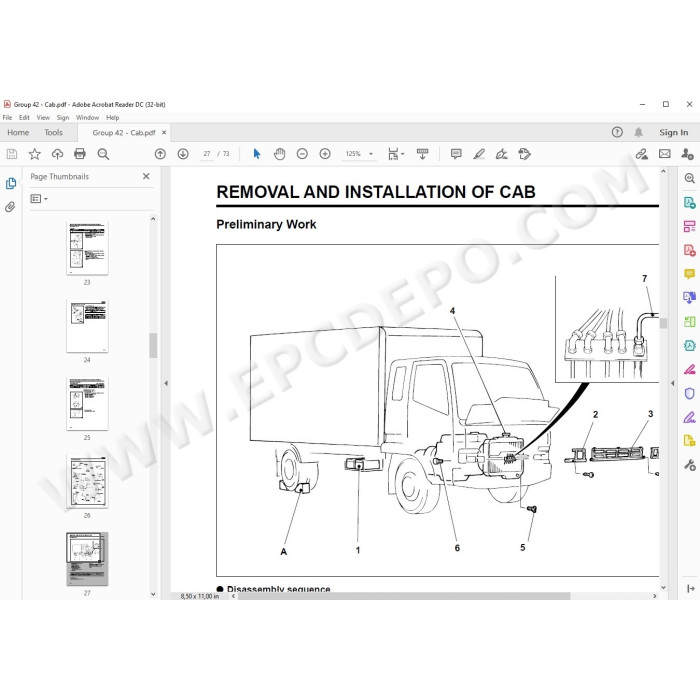Open the Find text search tool
Screen dimensions: 700x700
pyautogui.click(x=103, y=154)
